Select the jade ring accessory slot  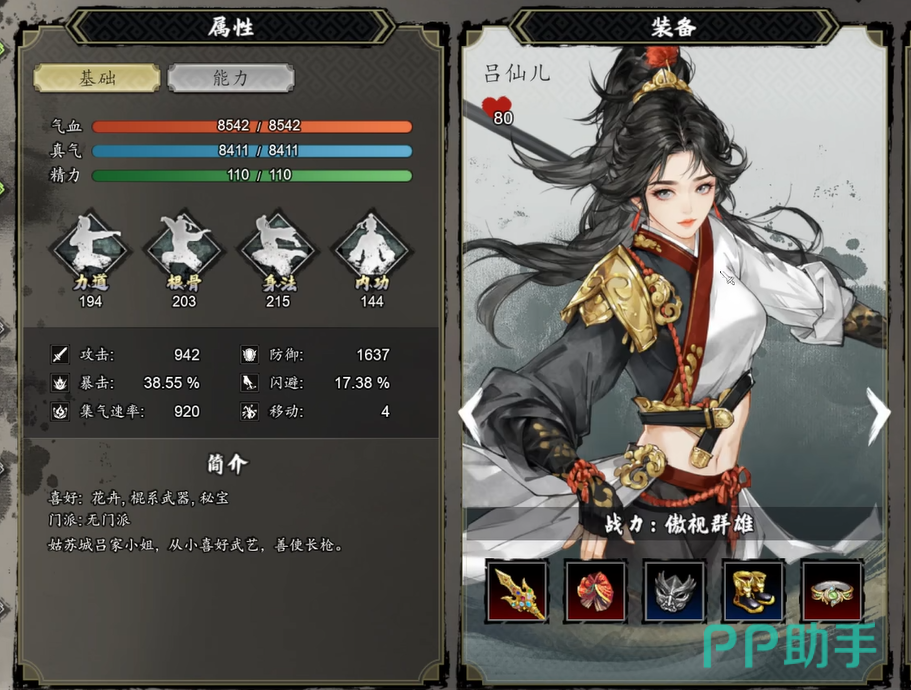832,592
